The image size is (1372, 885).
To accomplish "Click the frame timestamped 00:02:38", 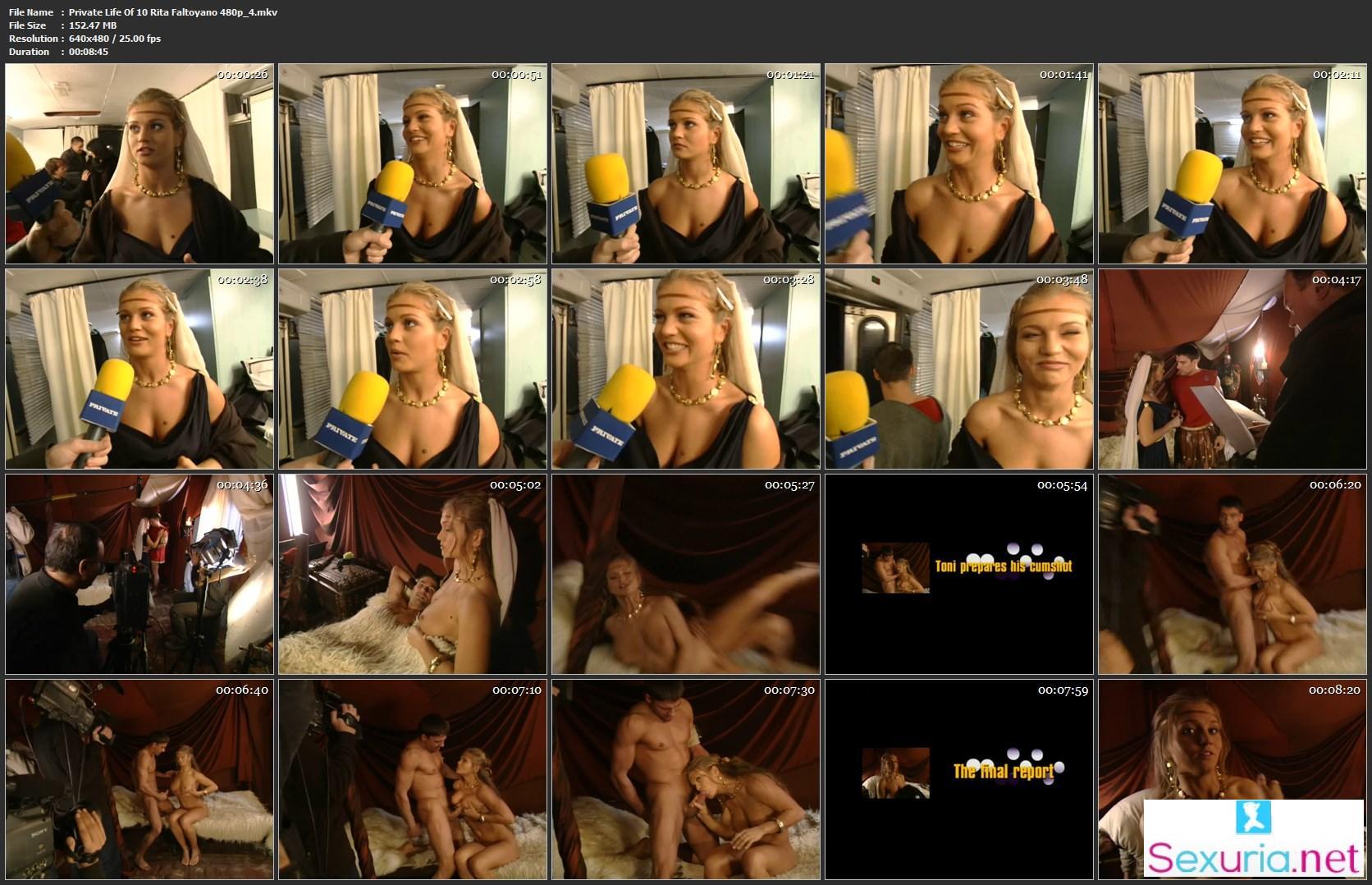I will click(139, 369).
